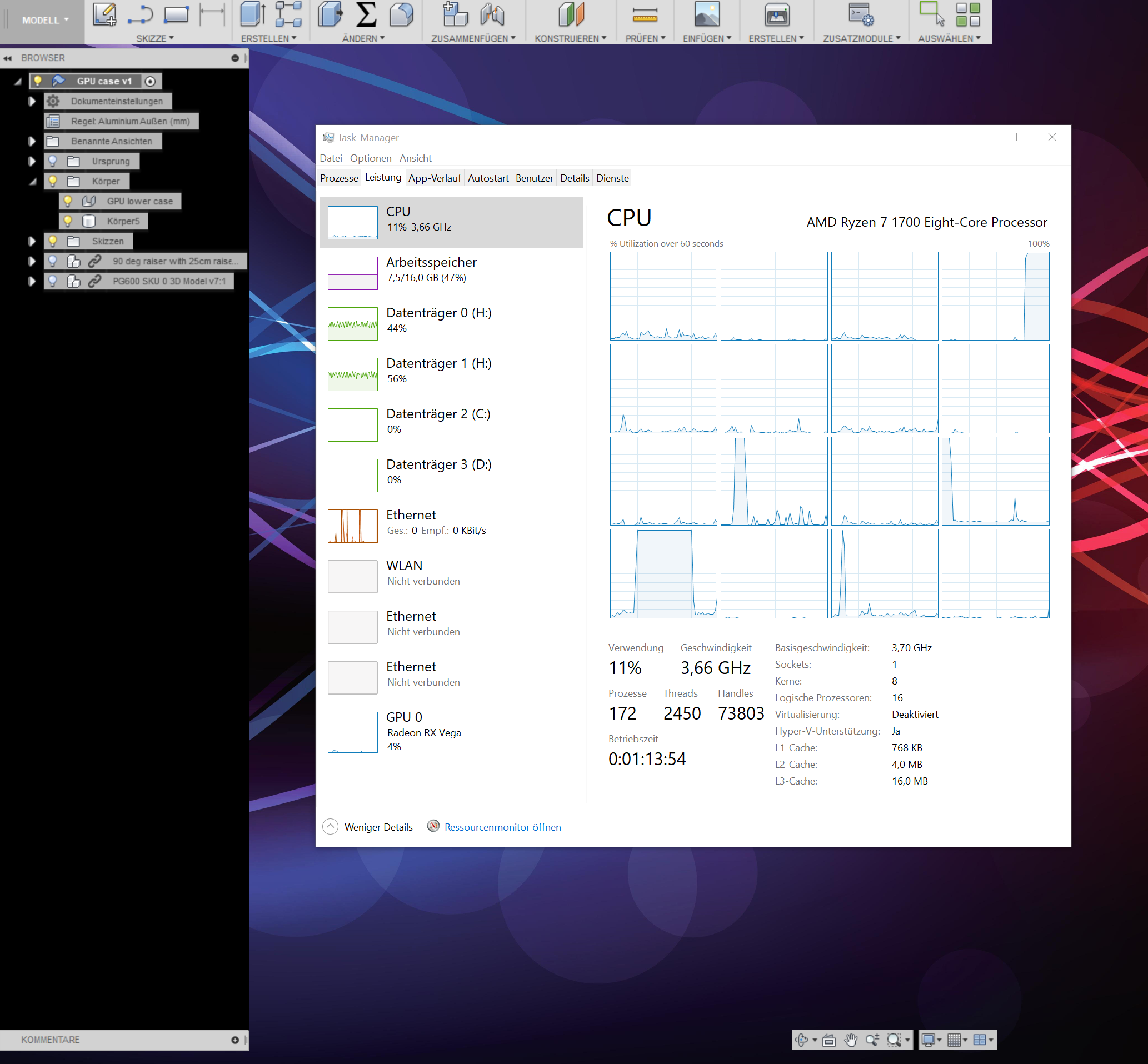Select the Pan hand tool
1148x1064 pixels.
pos(851,1040)
